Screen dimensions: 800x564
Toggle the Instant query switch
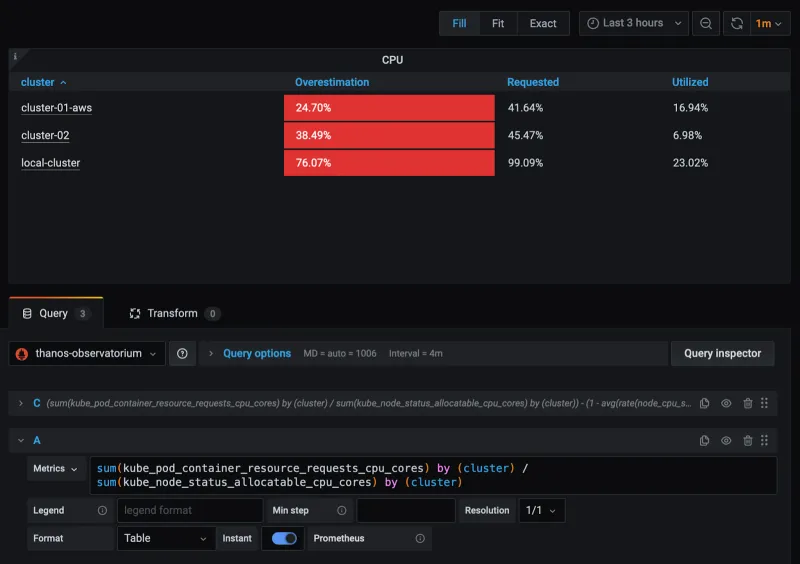point(284,538)
